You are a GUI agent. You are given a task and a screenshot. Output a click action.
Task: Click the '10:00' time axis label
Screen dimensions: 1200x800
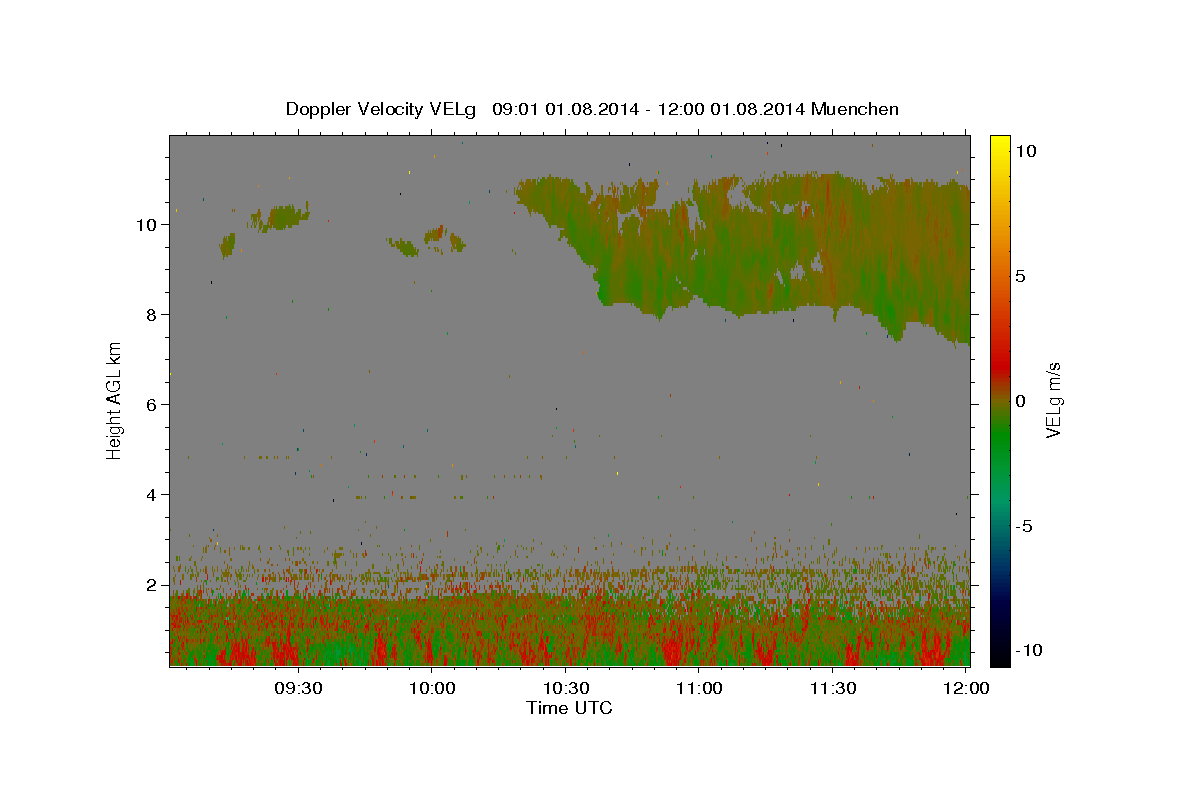(x=431, y=688)
